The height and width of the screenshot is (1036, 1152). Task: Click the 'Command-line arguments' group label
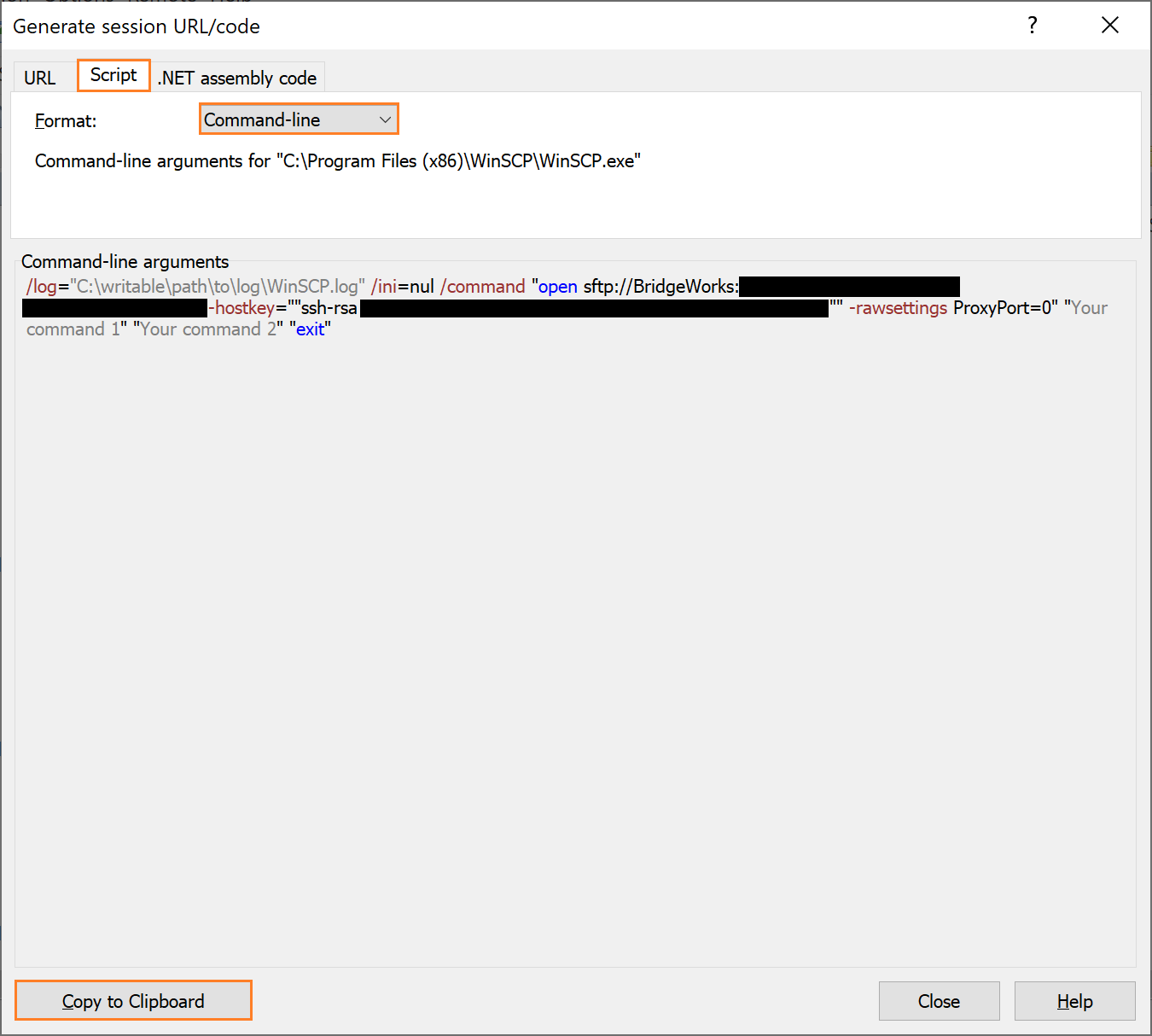click(x=125, y=261)
